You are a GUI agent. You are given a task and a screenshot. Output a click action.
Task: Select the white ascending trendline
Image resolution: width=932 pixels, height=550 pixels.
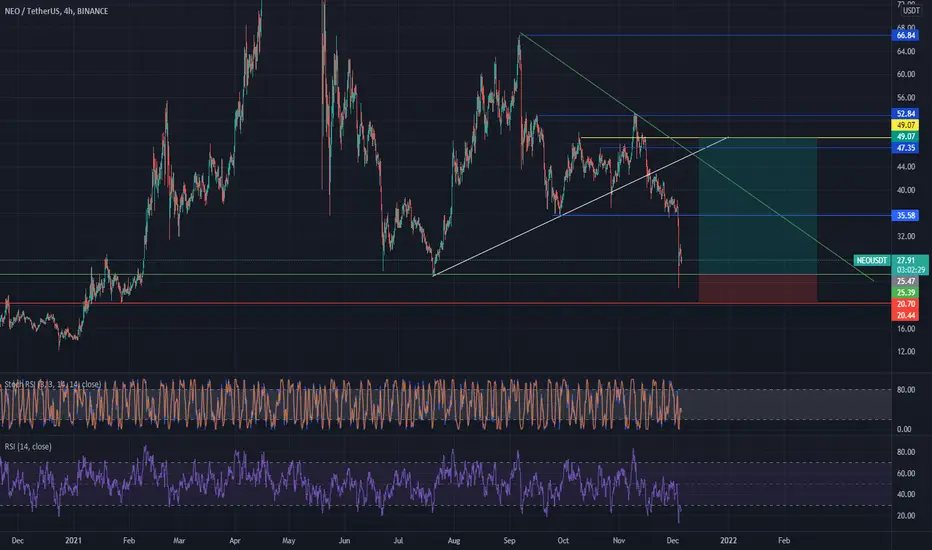[x=582, y=205]
